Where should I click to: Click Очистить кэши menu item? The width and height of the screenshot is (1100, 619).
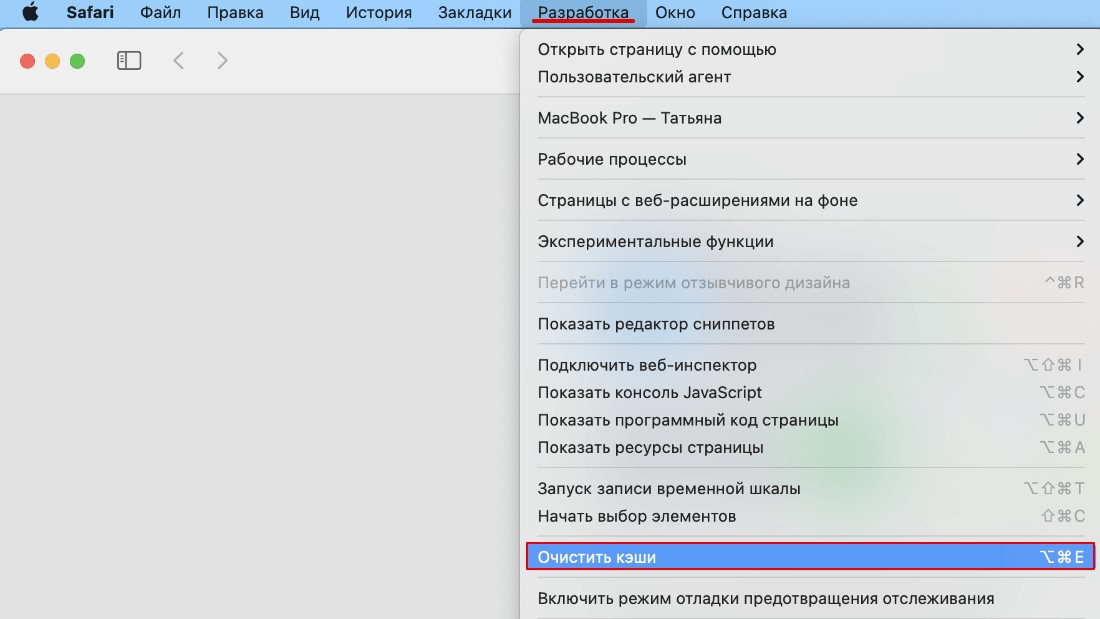(810, 557)
